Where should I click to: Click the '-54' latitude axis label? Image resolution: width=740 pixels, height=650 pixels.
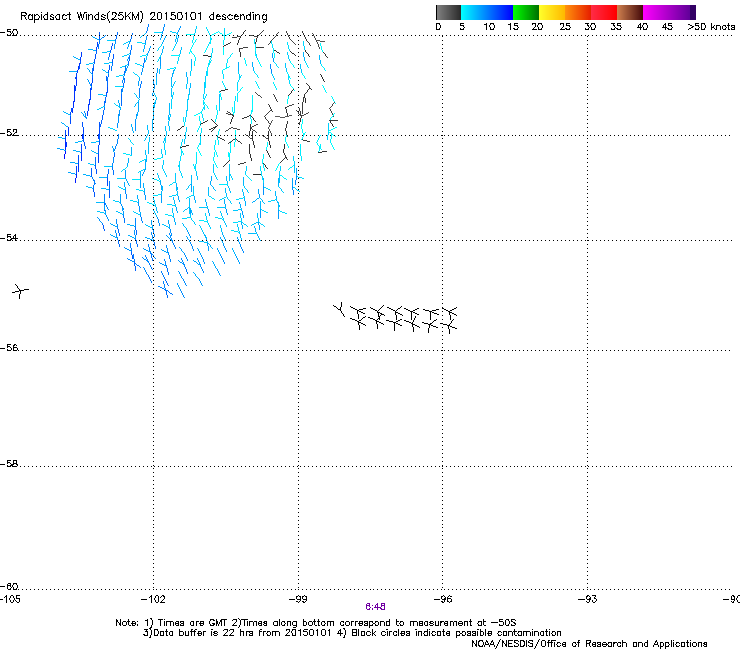(x=9, y=237)
